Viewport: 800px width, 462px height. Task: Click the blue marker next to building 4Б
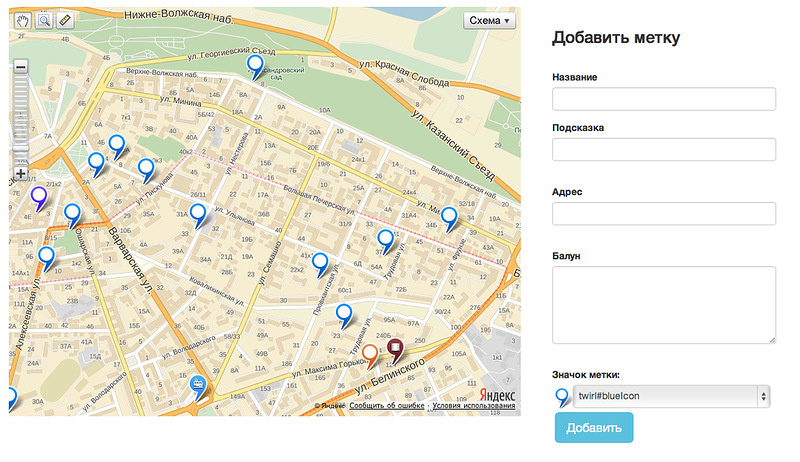tap(117, 146)
